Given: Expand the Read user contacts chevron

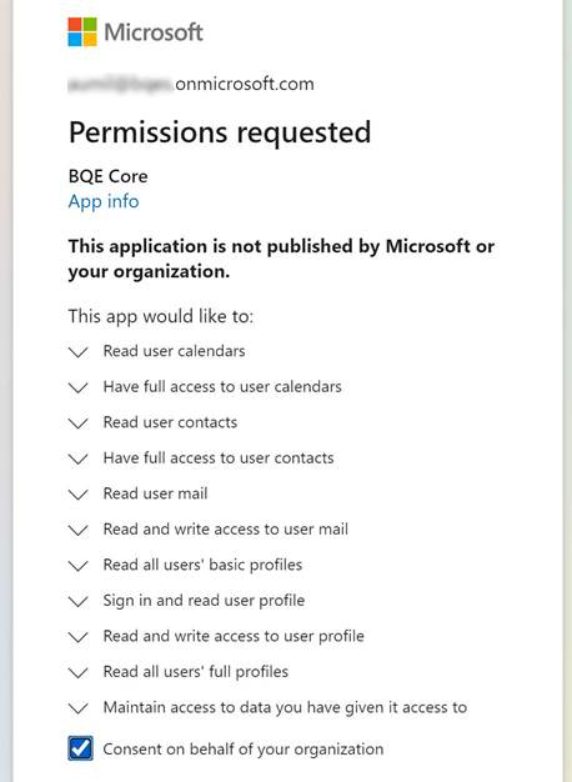Looking at the screenshot, I should 78,423.
